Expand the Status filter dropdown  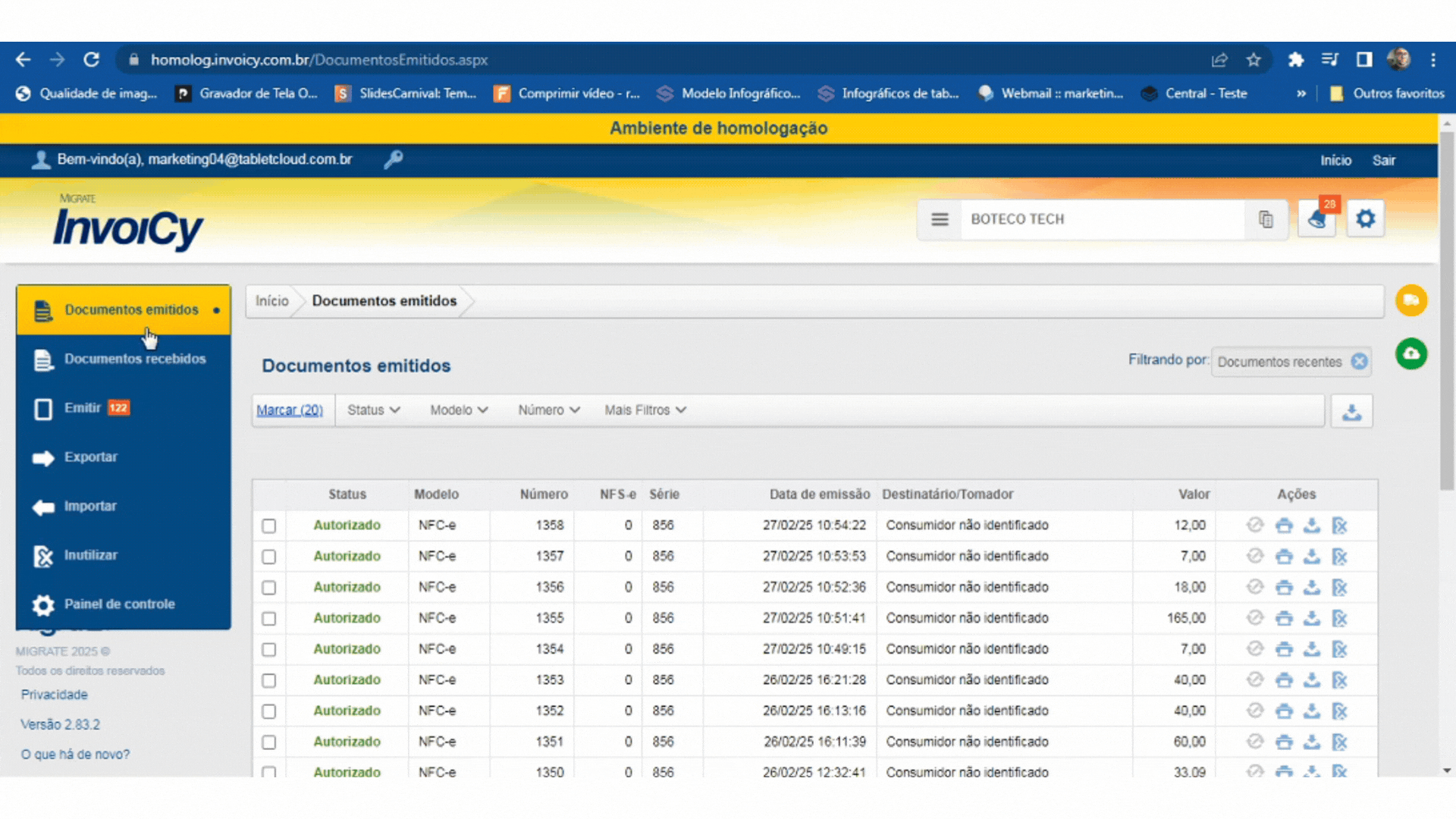373,410
